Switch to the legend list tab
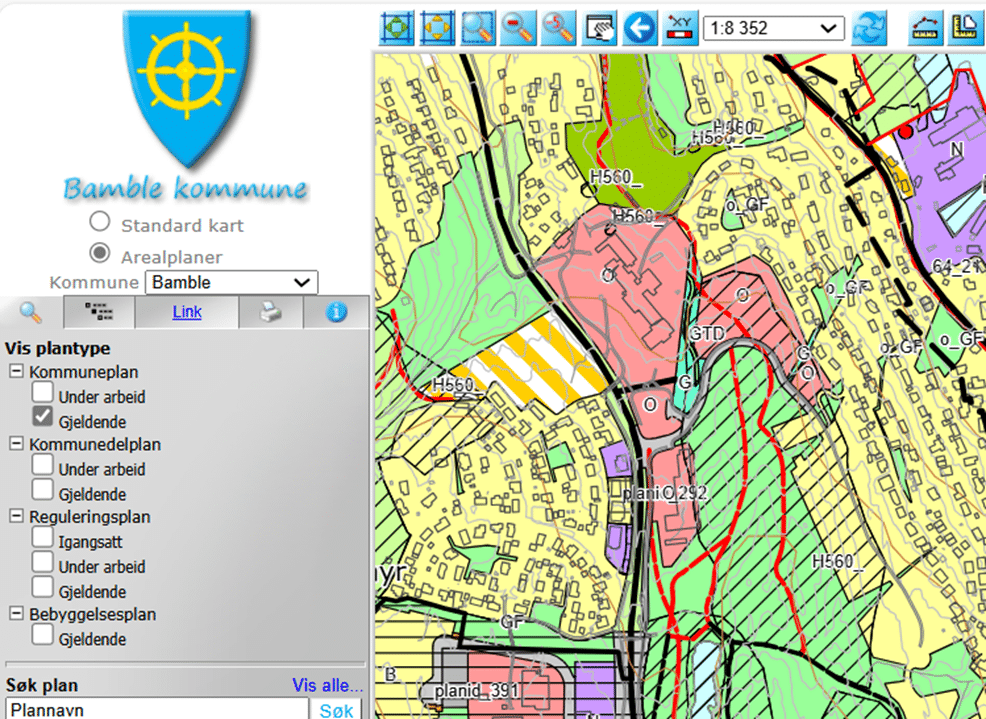Image resolution: width=986 pixels, height=719 pixels. pyautogui.click(x=99, y=312)
